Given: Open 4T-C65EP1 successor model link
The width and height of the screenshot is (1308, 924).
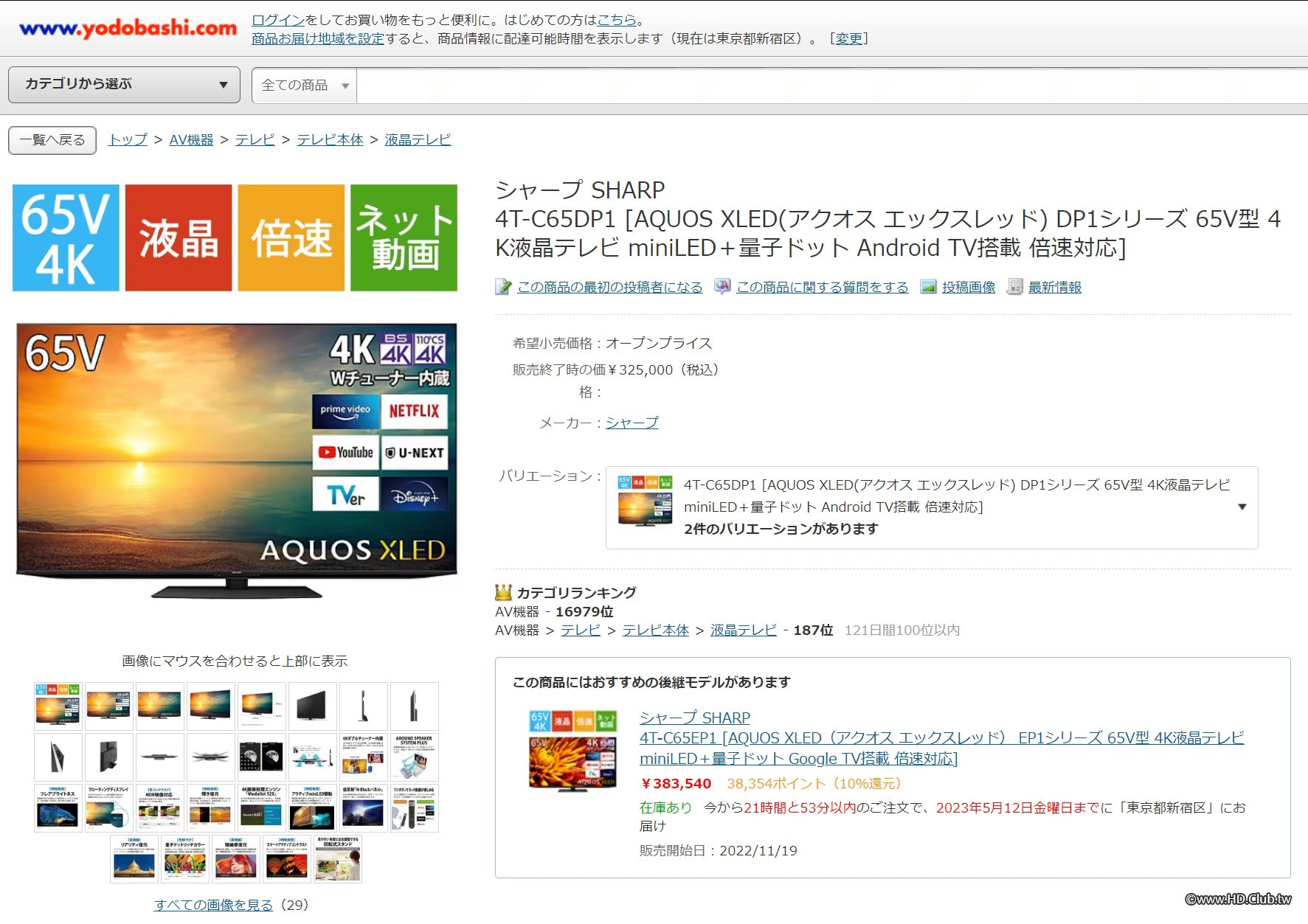Looking at the screenshot, I should (941, 748).
